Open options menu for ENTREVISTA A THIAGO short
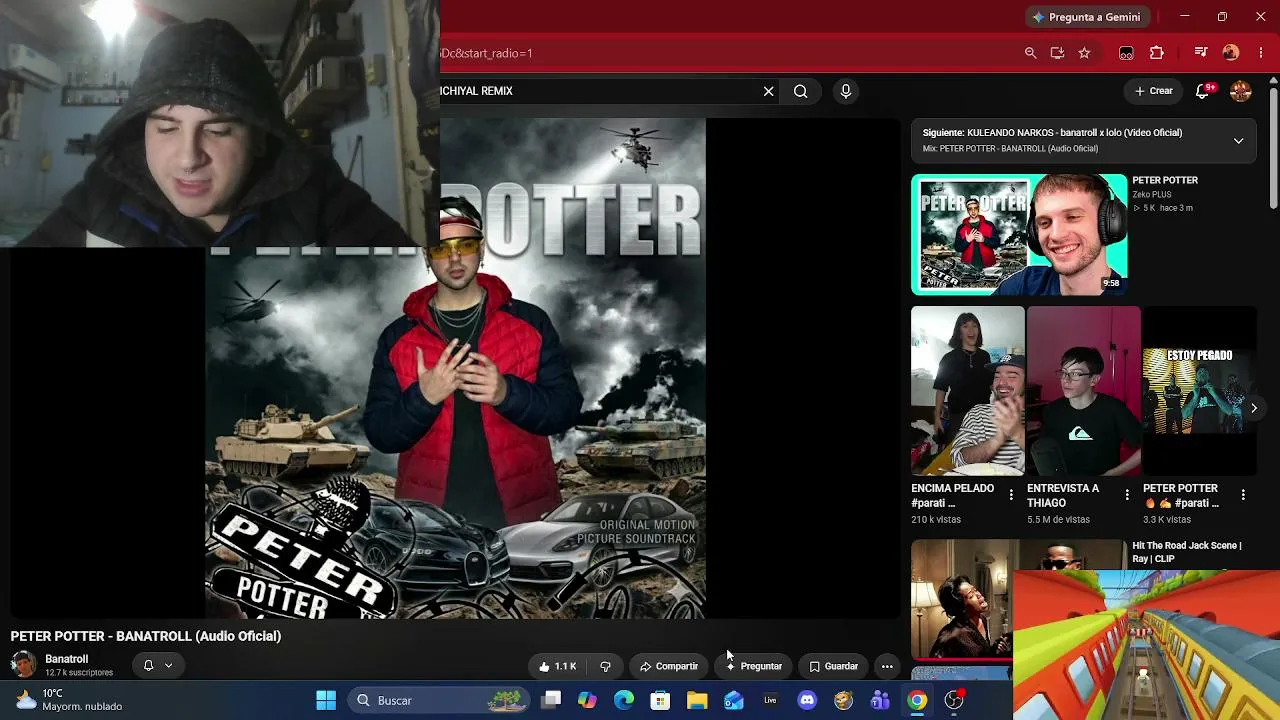This screenshot has height=720, width=1280. pyautogui.click(x=1127, y=495)
